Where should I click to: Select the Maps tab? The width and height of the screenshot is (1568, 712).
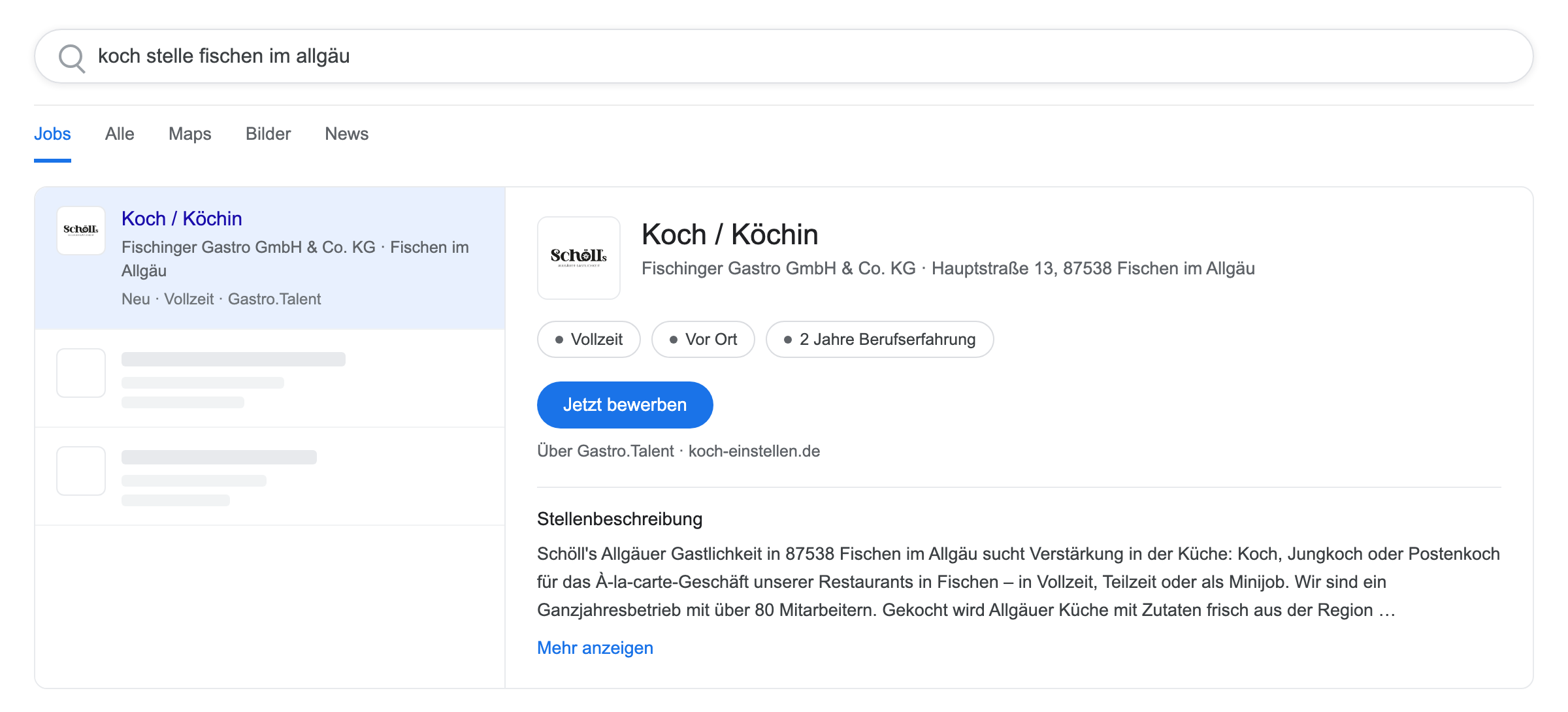click(x=190, y=134)
